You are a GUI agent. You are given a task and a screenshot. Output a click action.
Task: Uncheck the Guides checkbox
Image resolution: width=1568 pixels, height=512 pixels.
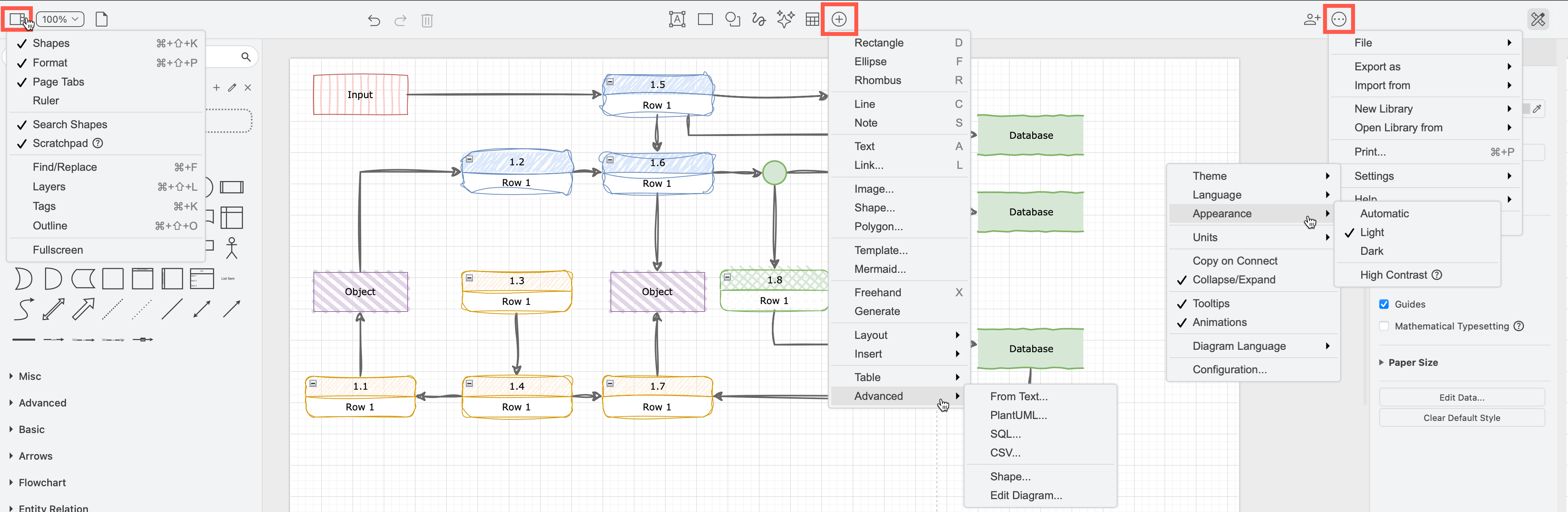click(x=1384, y=304)
